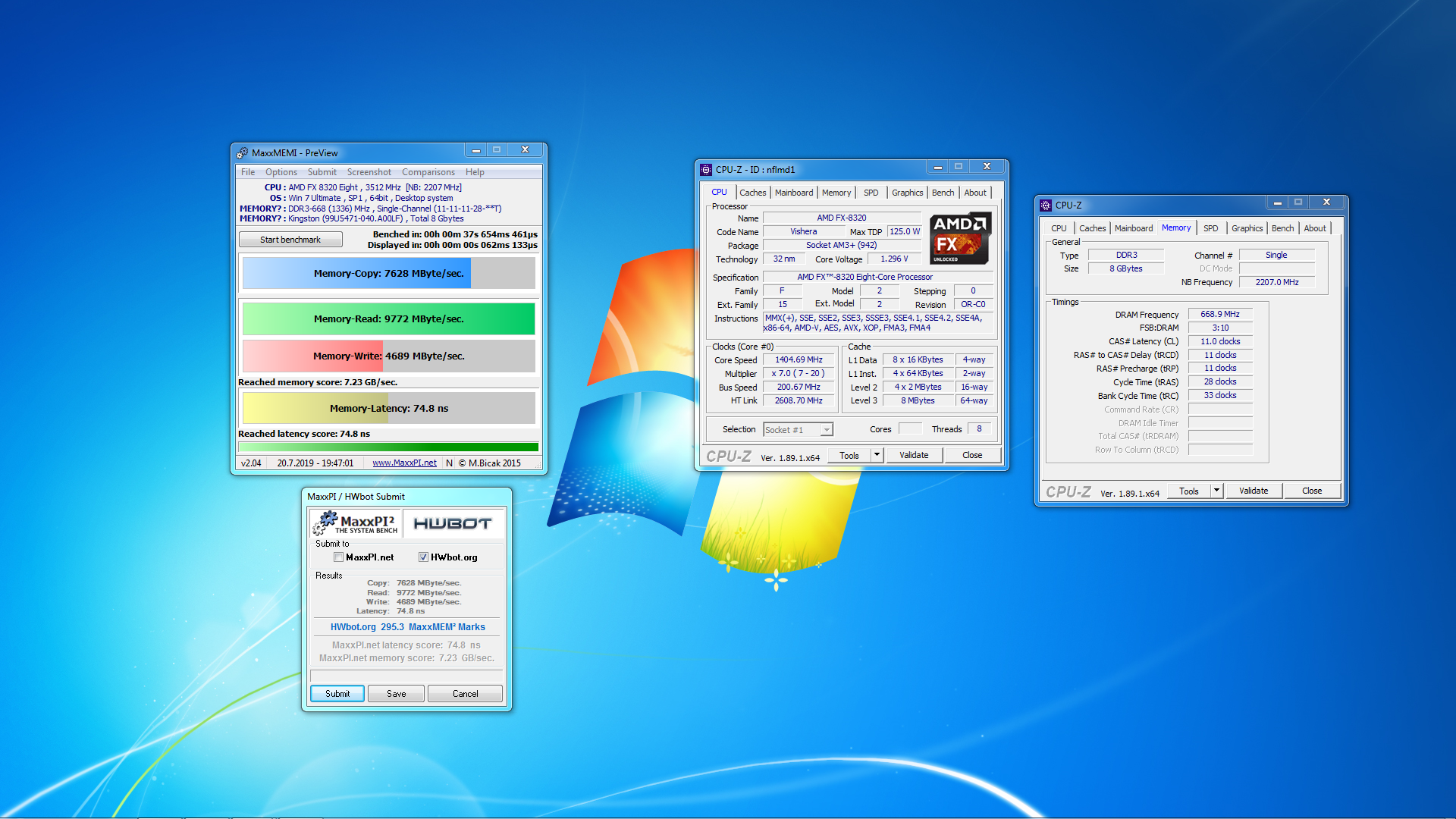The image size is (1456, 819).
Task: Click the Memory-Copy 7628 MByte/sec bar
Action: click(x=389, y=273)
